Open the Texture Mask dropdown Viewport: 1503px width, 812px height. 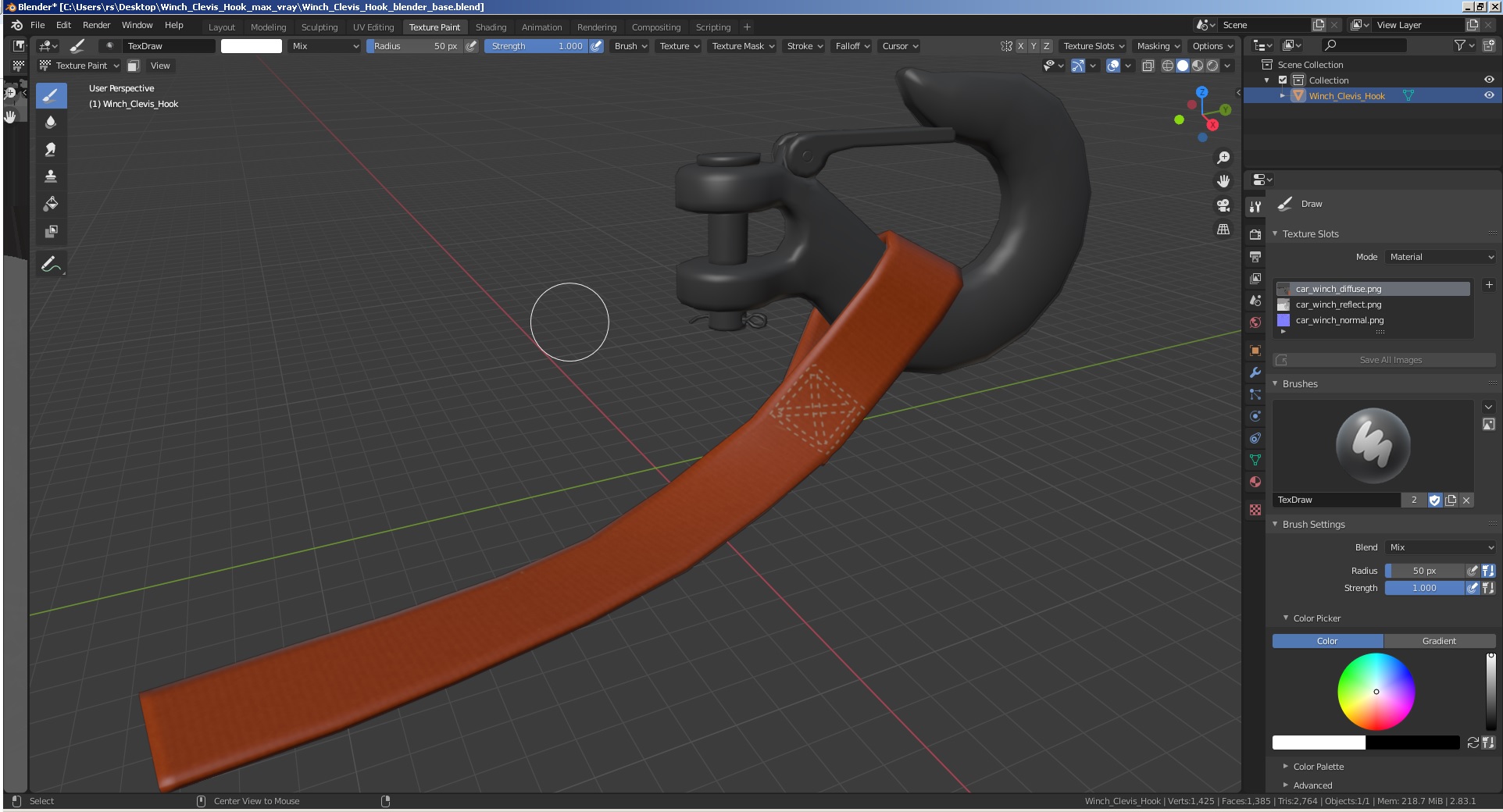pos(744,46)
